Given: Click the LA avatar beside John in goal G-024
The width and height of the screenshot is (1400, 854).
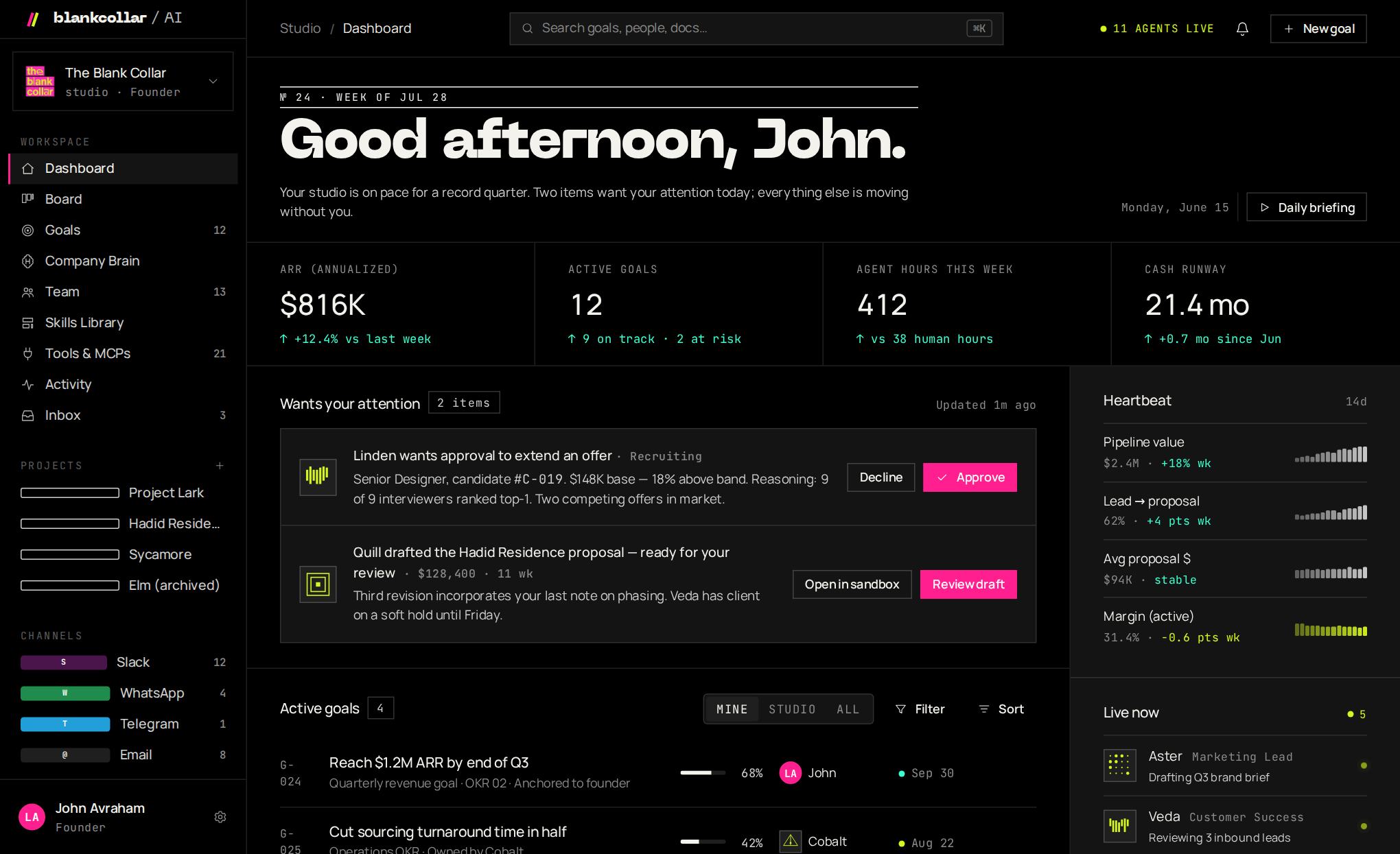Looking at the screenshot, I should coord(791,773).
